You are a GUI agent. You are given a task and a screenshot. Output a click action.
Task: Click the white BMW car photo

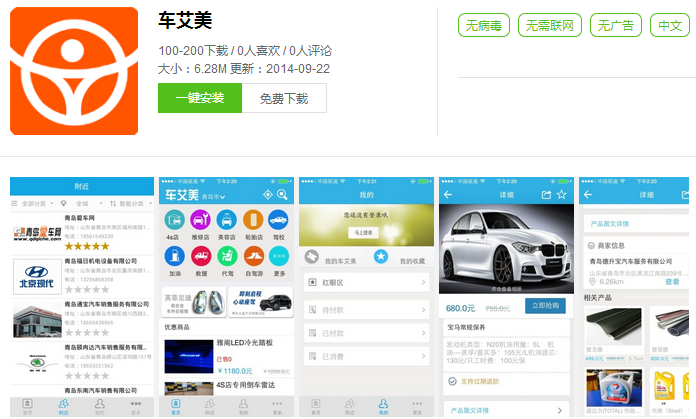click(x=506, y=249)
